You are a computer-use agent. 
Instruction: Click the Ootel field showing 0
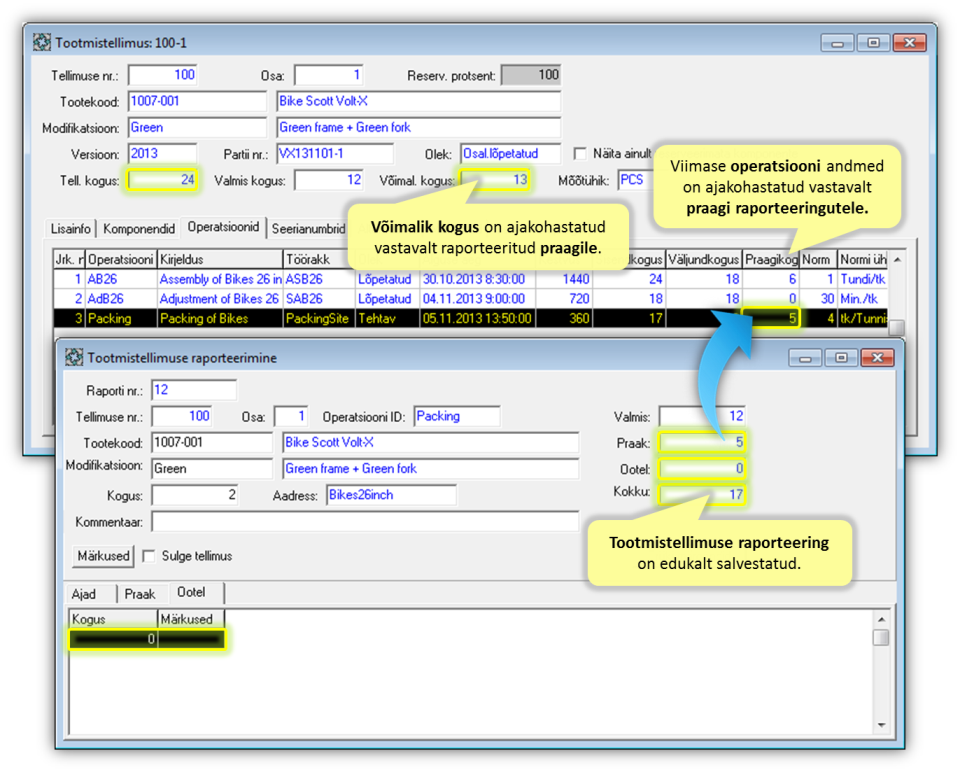tap(702, 469)
